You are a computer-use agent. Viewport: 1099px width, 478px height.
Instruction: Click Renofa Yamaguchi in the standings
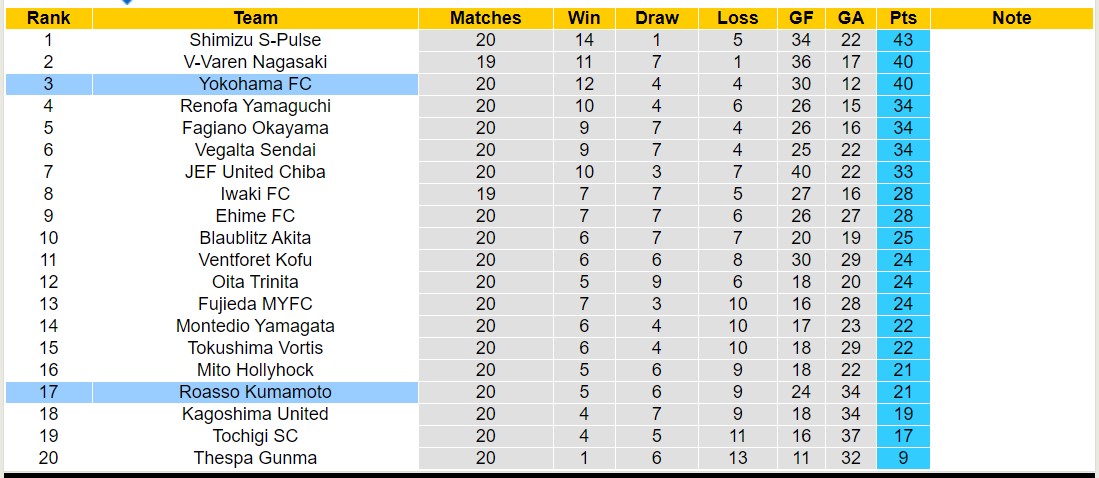pos(255,106)
